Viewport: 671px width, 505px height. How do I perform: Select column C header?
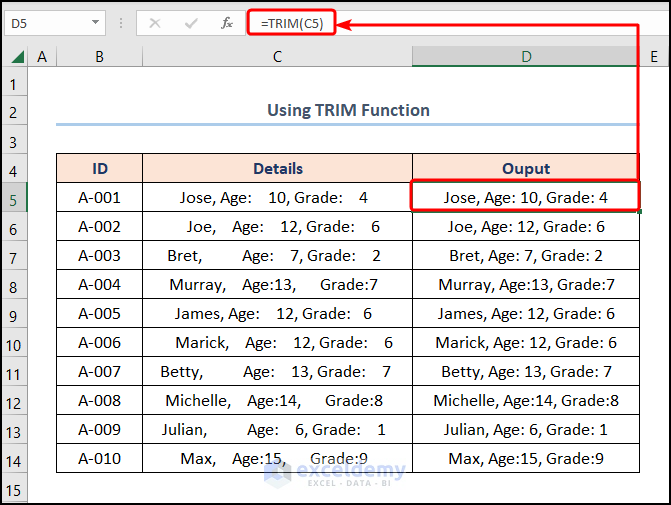click(x=277, y=58)
